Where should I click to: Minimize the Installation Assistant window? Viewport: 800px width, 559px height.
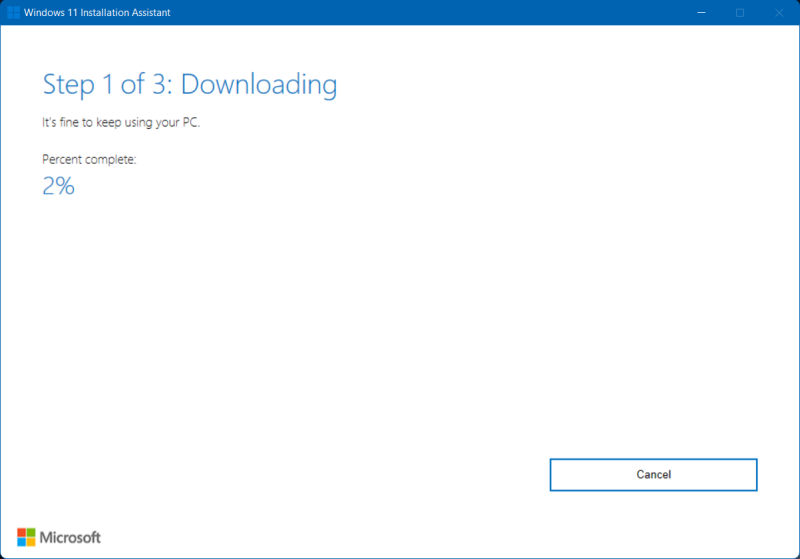point(703,12)
